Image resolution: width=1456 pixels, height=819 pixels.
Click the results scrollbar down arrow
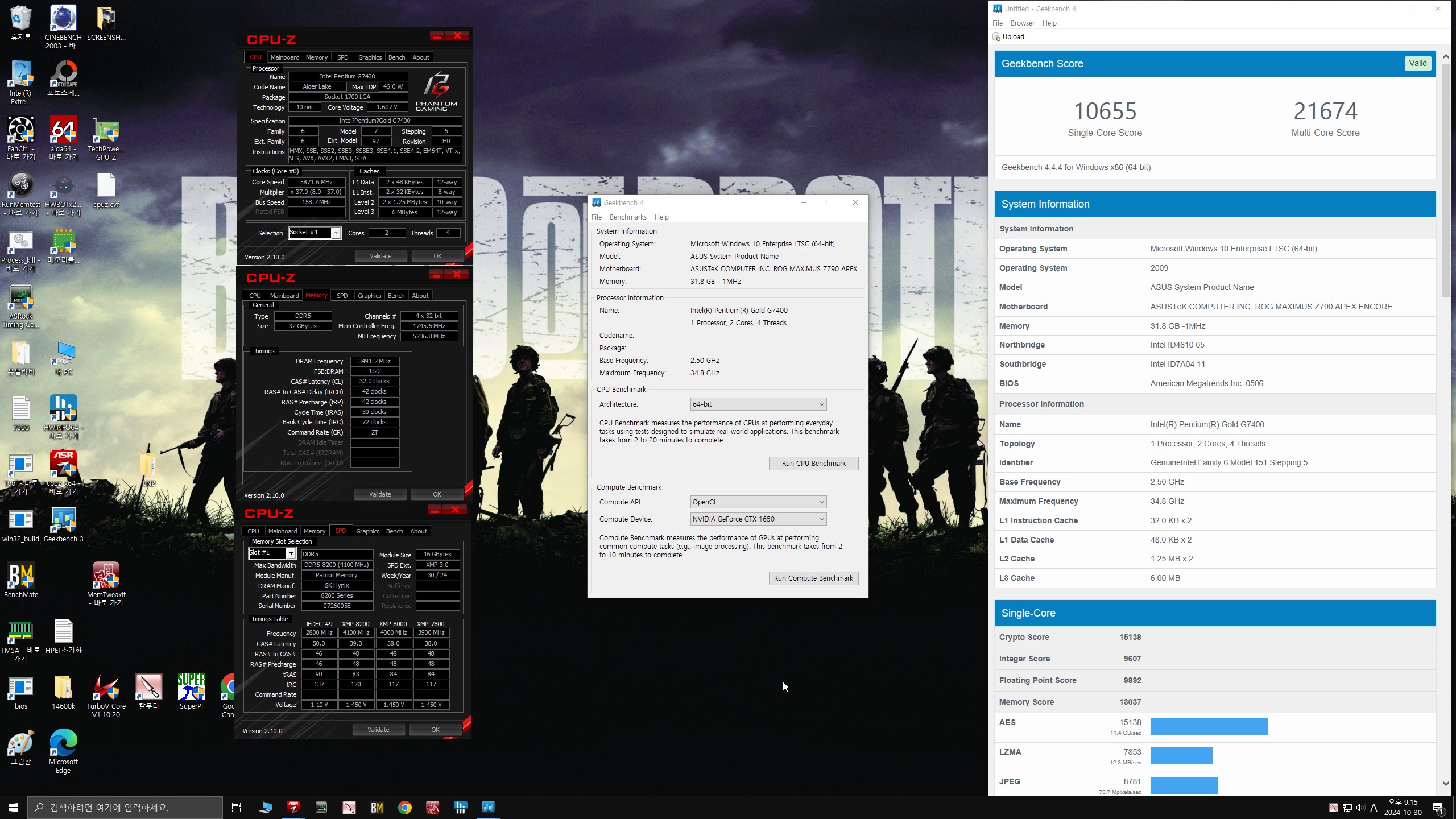point(1446,783)
